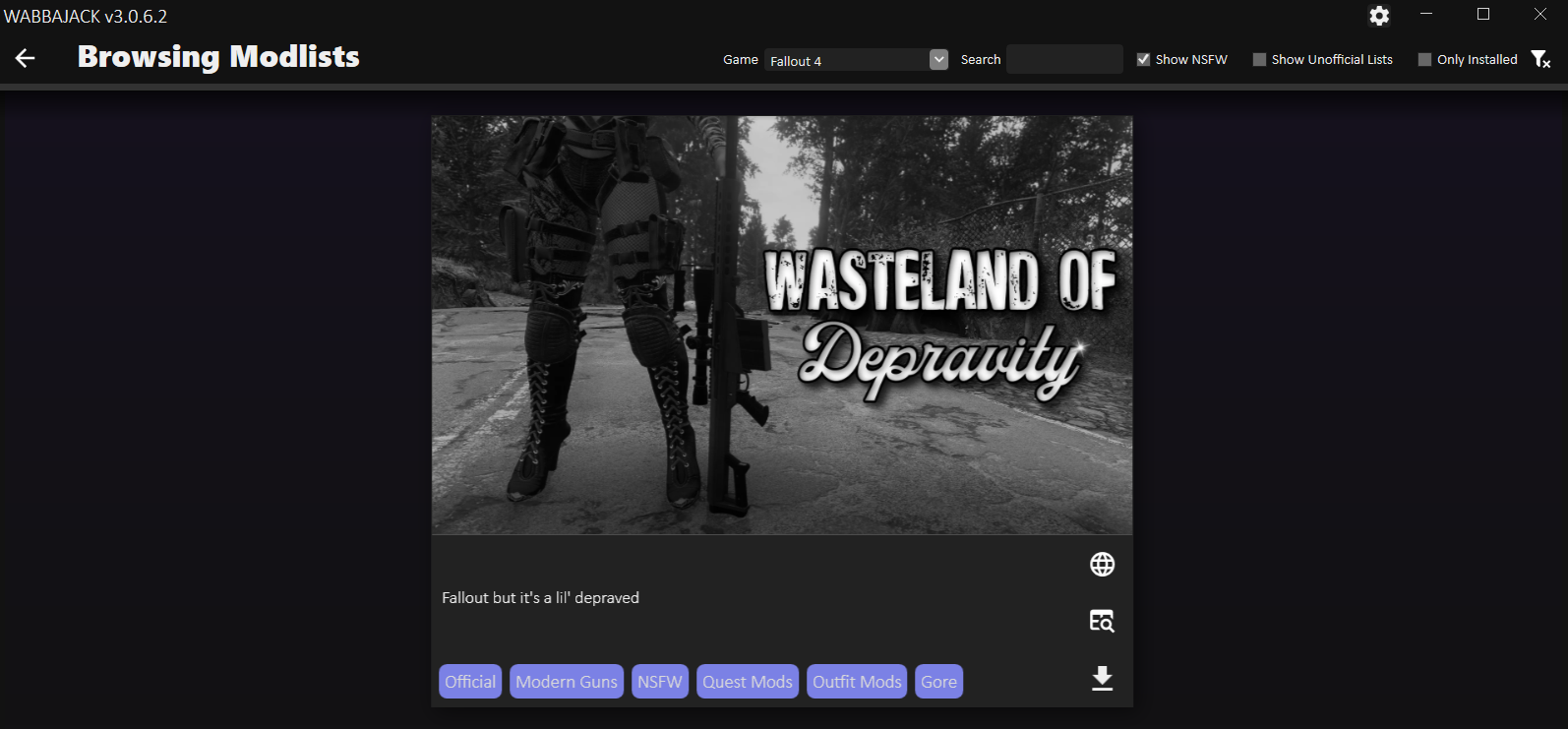The width and height of the screenshot is (1568, 729).
Task: Open Wasteland of Depravity cover image
Action: click(x=782, y=326)
